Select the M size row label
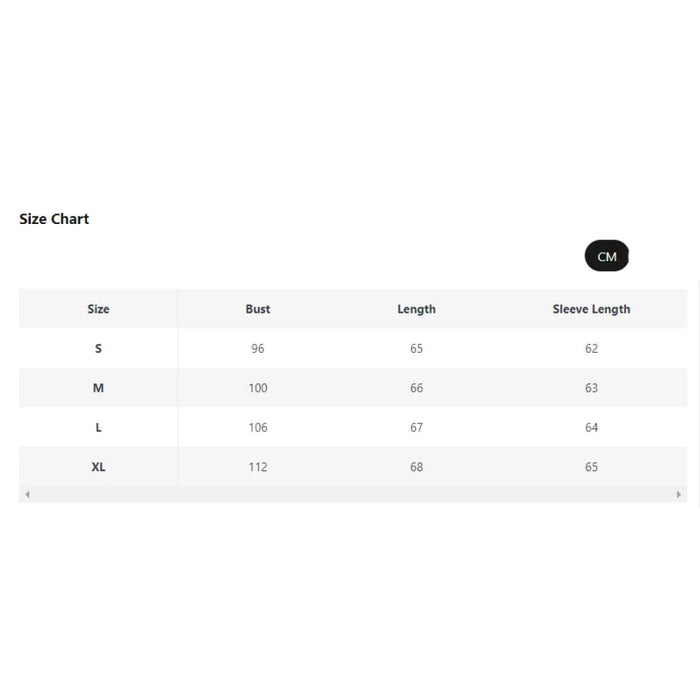The image size is (700, 700). pos(98,388)
